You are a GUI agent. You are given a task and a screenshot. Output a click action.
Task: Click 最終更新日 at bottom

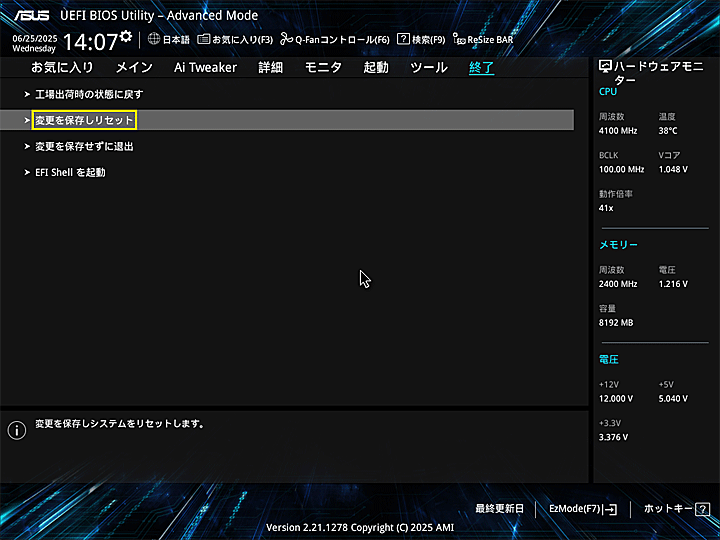[x=499, y=509]
